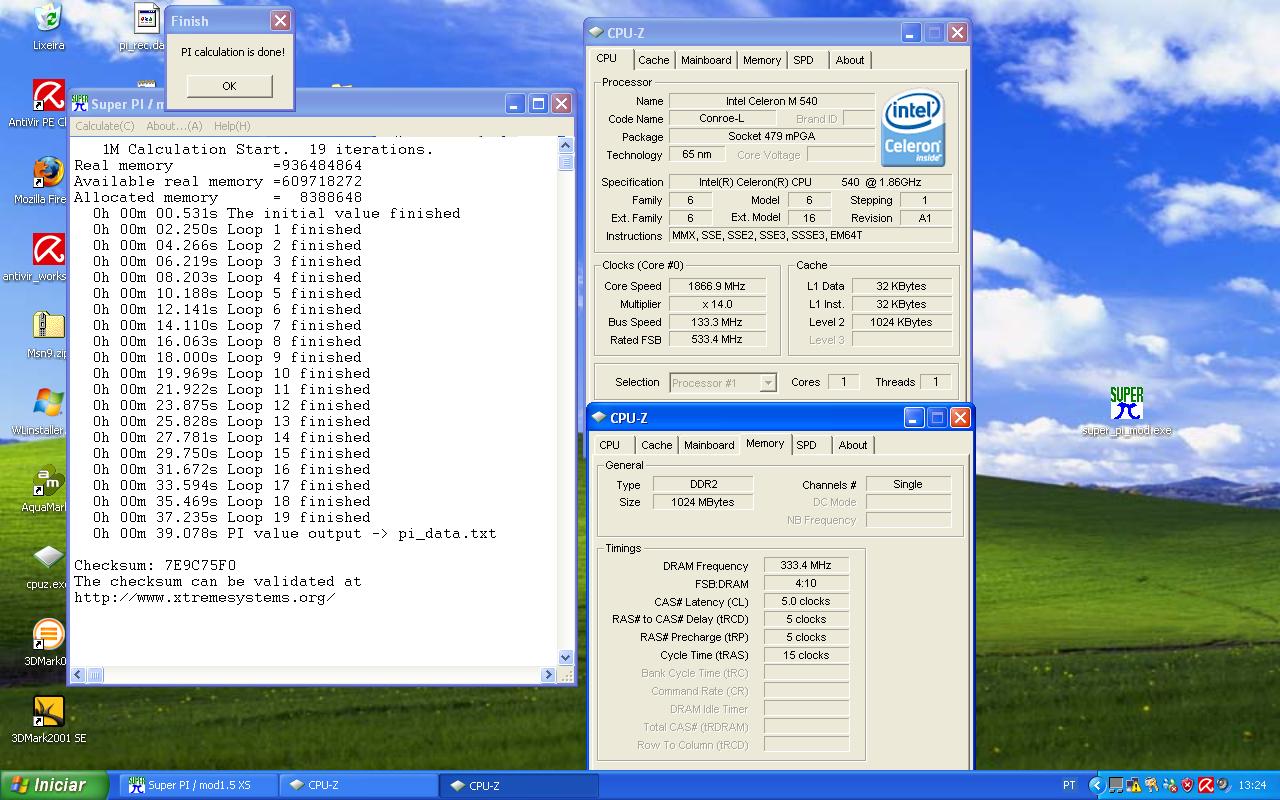Click the http://www.xtremesystems.org/ text in Super PI
The width and height of the screenshot is (1280, 800).
205,597
